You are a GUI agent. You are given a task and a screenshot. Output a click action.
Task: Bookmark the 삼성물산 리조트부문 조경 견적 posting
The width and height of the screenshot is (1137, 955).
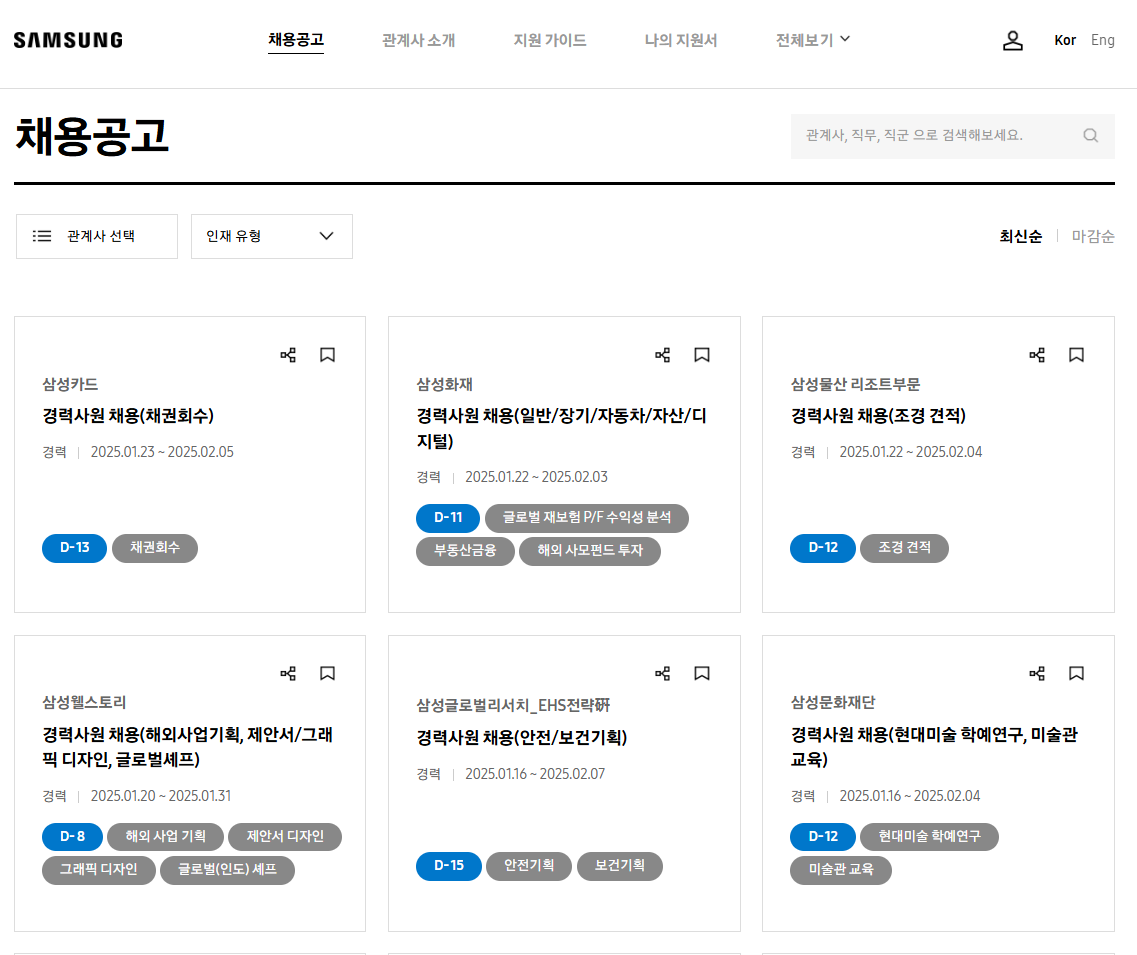tap(1076, 355)
